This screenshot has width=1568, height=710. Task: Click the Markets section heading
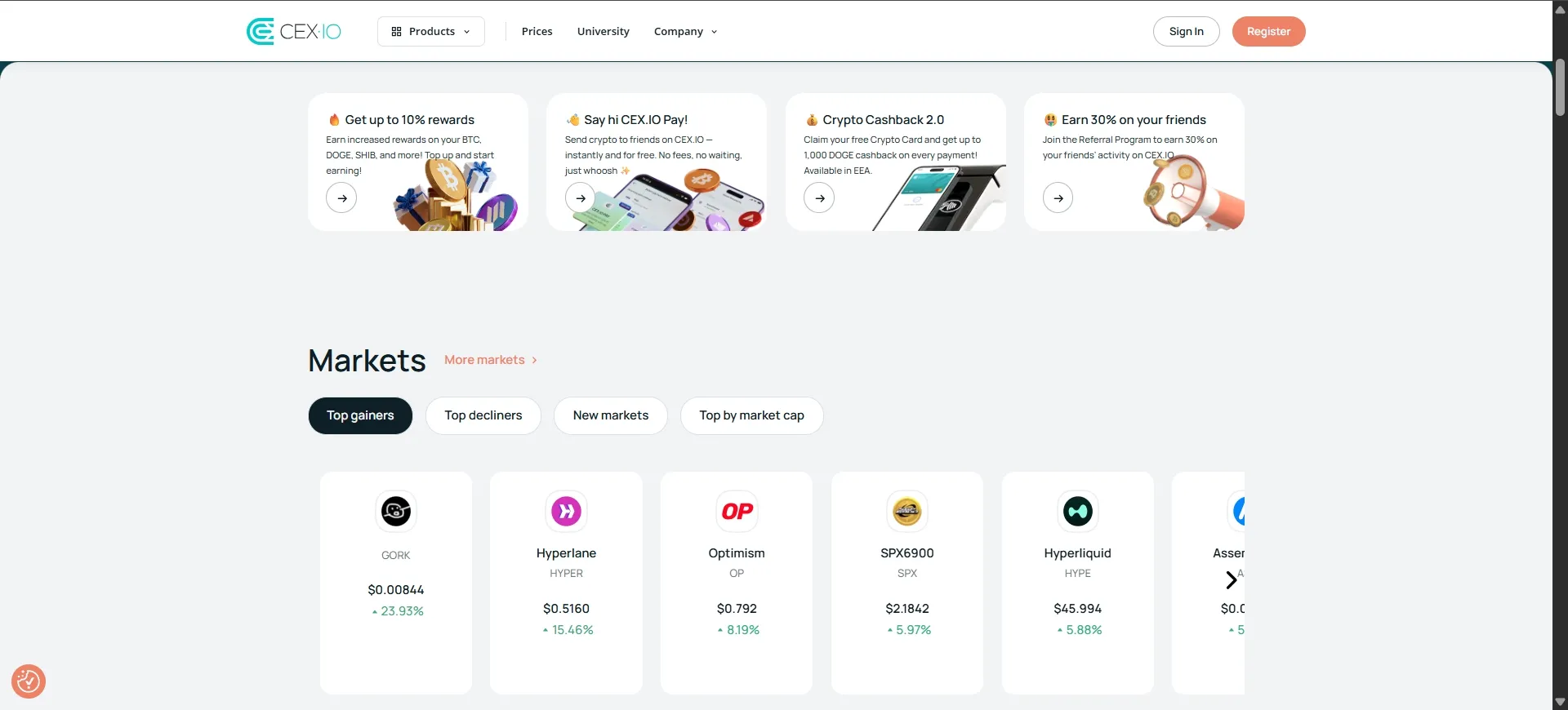[x=367, y=361]
